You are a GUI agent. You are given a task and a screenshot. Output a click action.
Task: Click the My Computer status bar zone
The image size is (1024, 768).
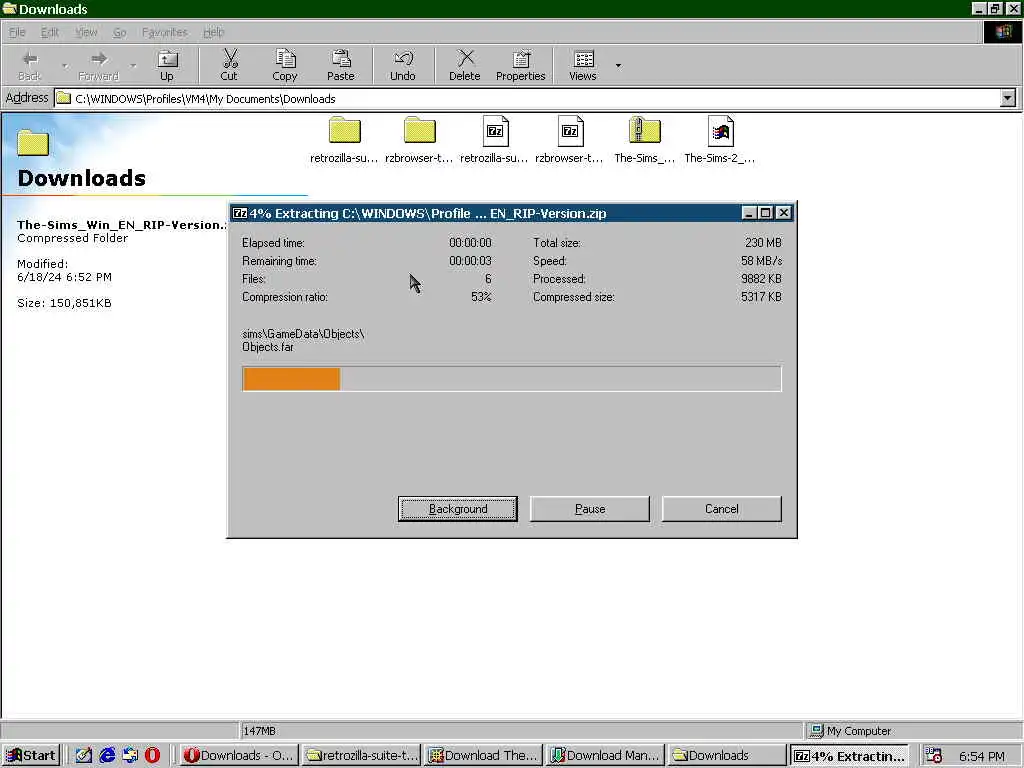coord(912,731)
